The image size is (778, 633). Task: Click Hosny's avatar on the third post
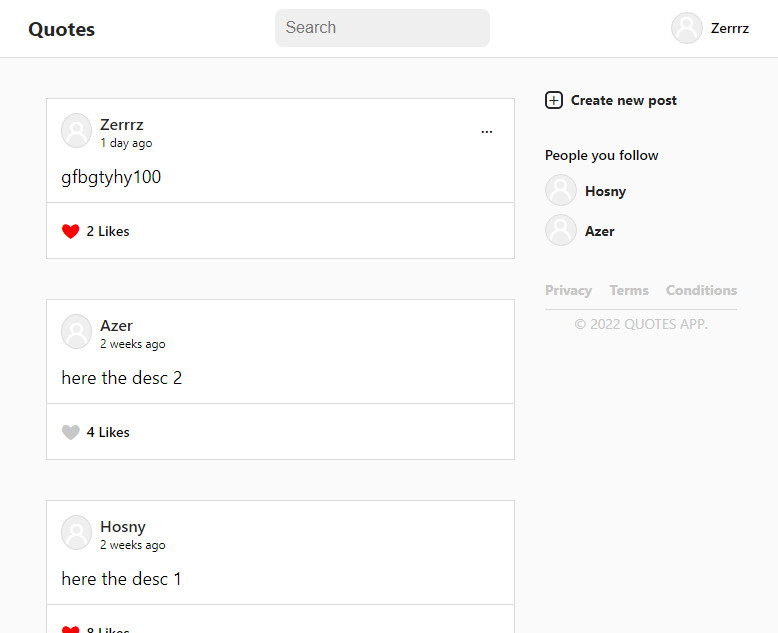click(x=77, y=533)
